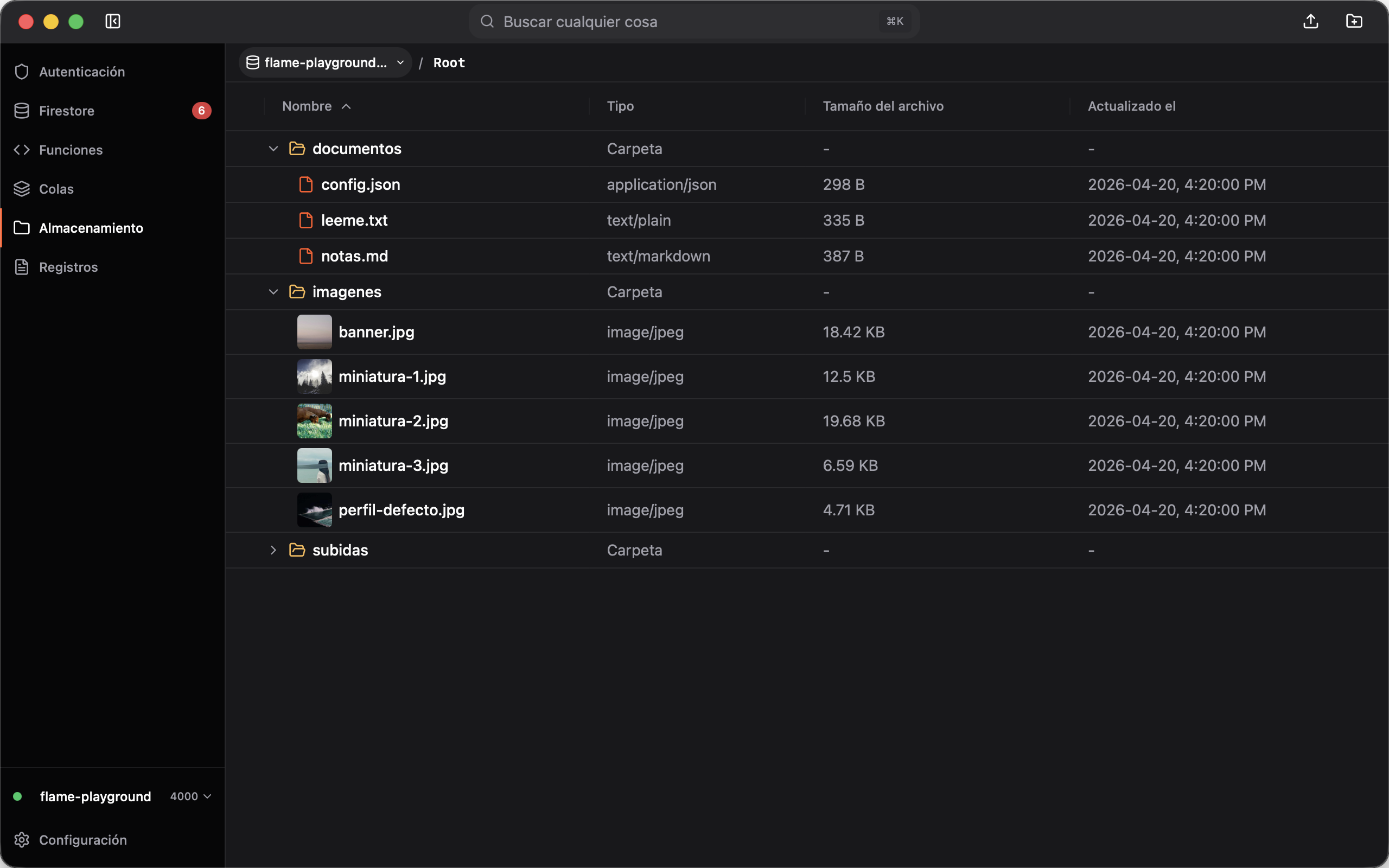The width and height of the screenshot is (1389, 868).
Task: Click the miniatura-3.jpg thumbnail
Action: click(315, 465)
